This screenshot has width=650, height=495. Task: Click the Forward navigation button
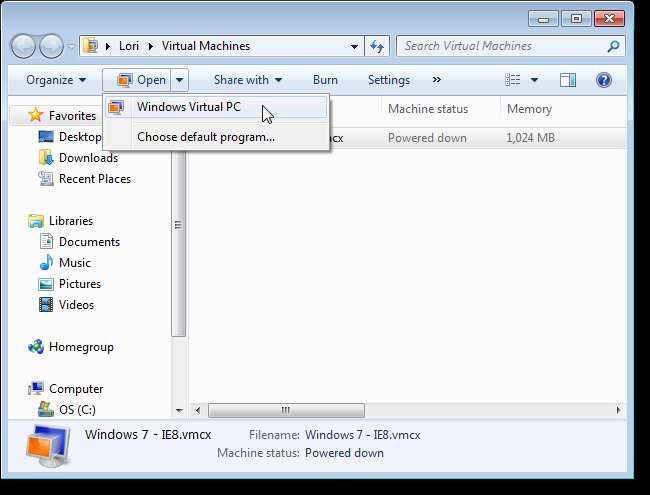click(51, 46)
